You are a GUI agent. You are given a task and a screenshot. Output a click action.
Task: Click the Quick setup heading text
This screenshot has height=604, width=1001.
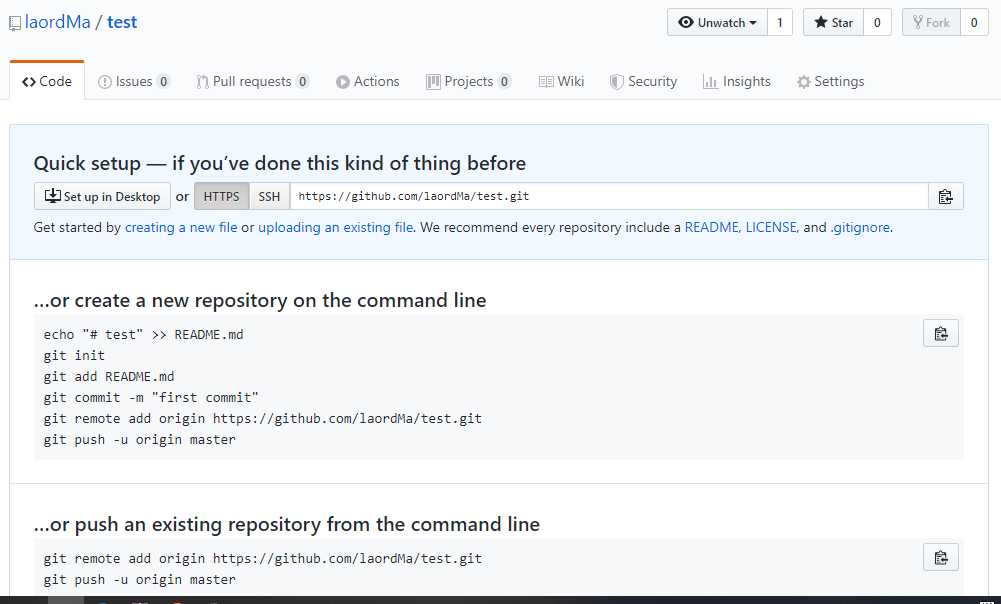pos(280,163)
